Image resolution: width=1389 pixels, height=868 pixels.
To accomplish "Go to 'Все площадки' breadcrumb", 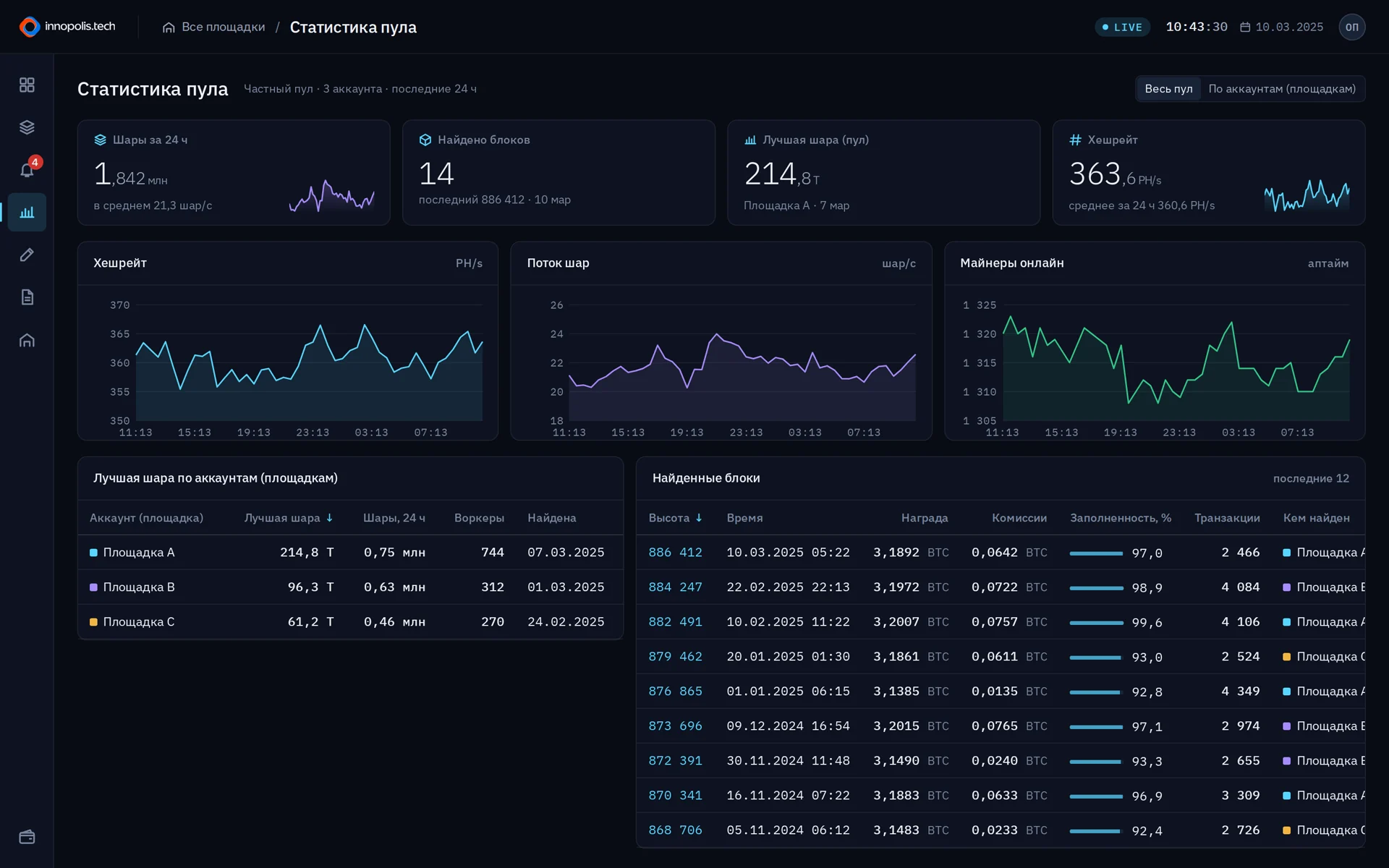I will (224, 27).
